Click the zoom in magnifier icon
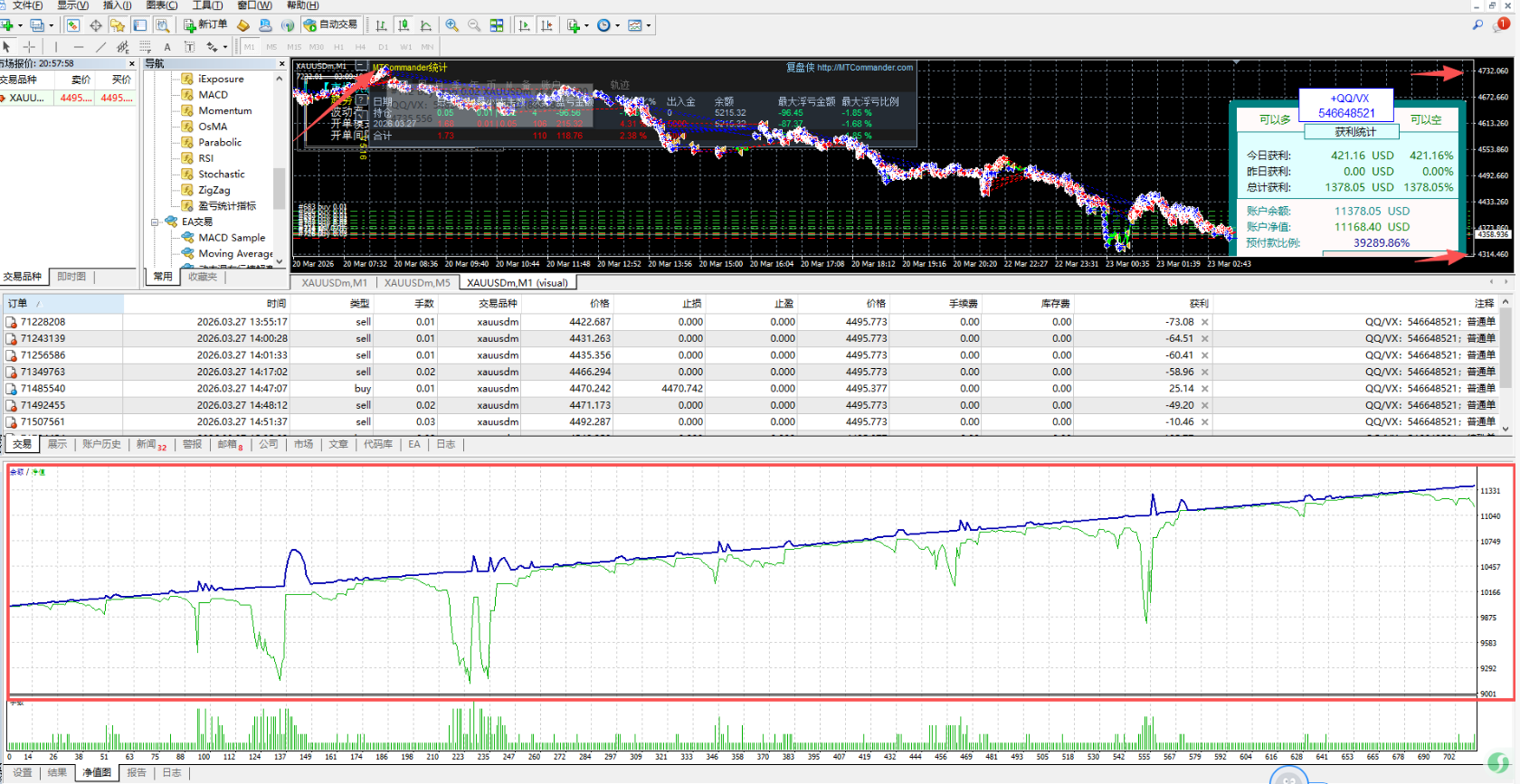 point(451,25)
